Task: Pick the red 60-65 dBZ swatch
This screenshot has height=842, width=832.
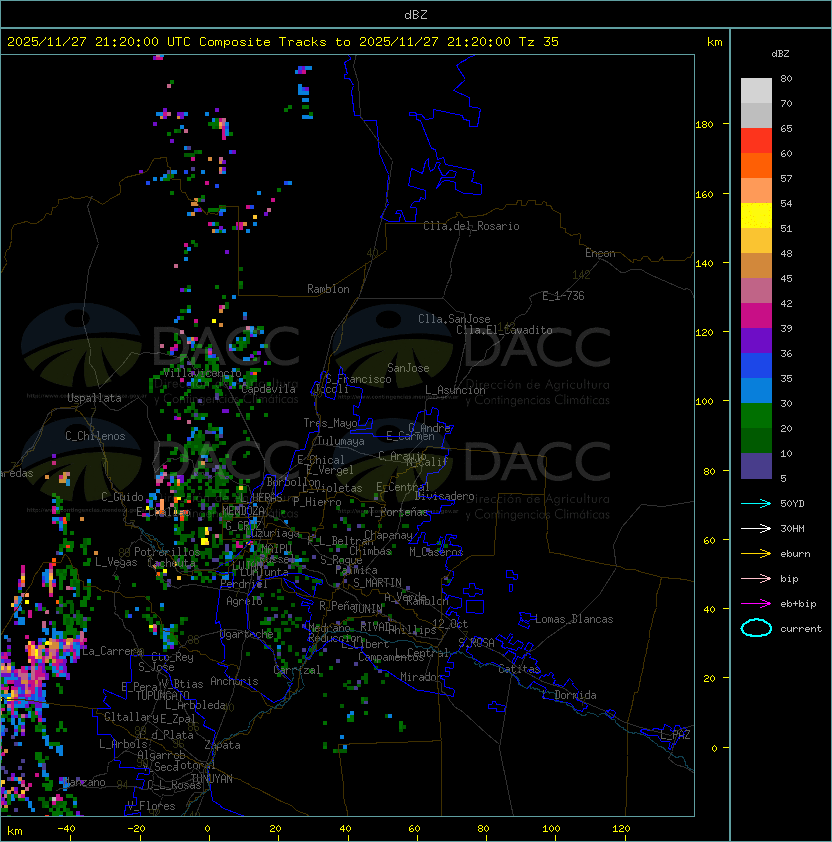Action: tap(756, 141)
